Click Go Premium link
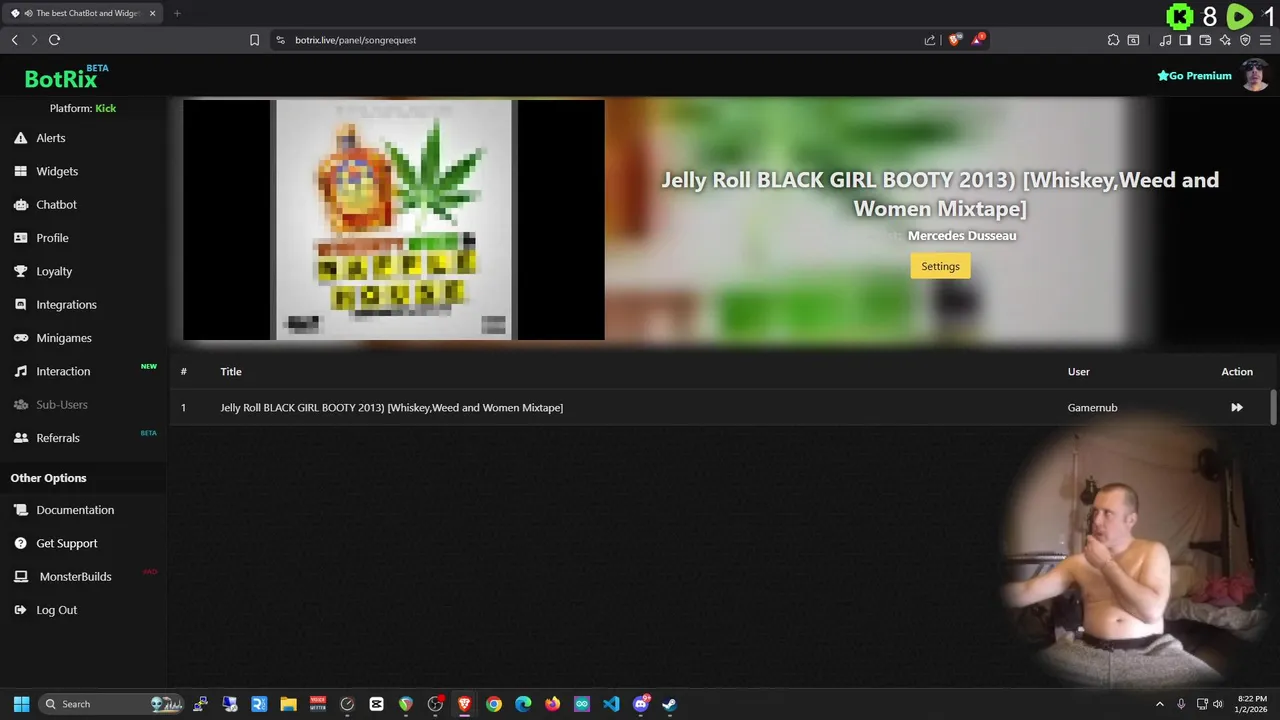 [1194, 76]
